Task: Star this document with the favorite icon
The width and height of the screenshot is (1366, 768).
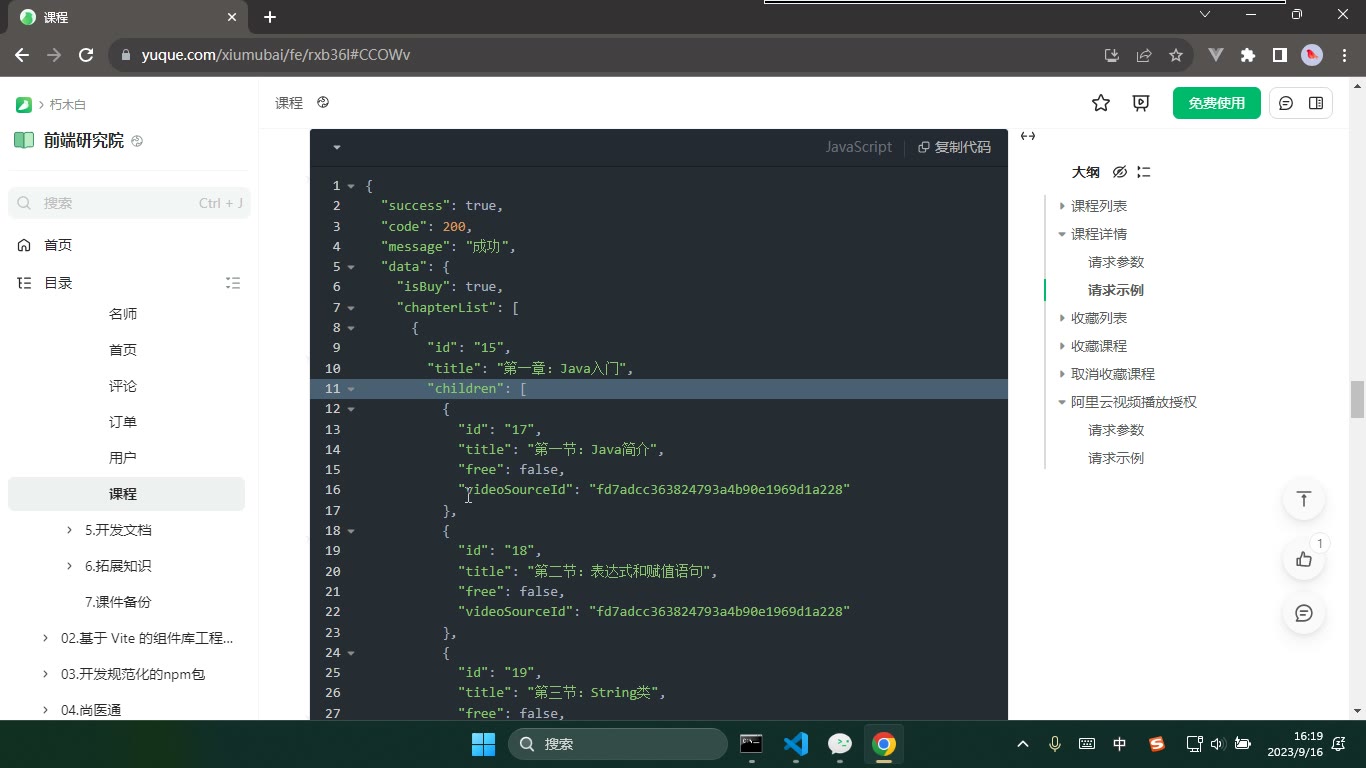Action: [1101, 103]
